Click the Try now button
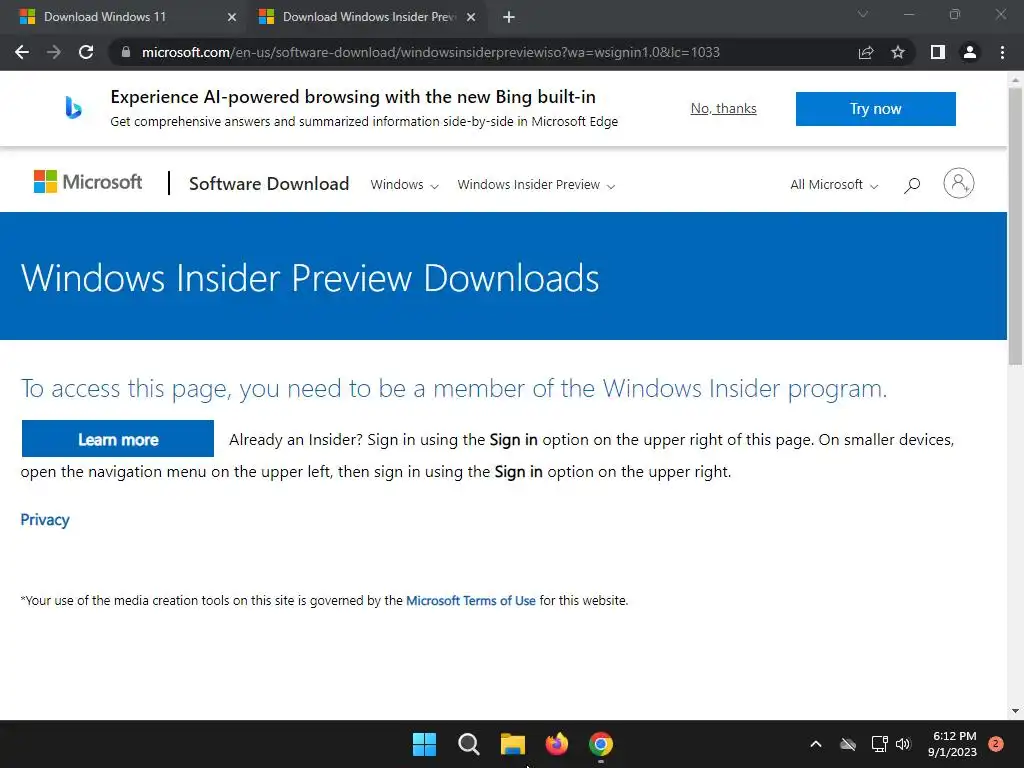The height and width of the screenshot is (768, 1024). click(x=875, y=108)
